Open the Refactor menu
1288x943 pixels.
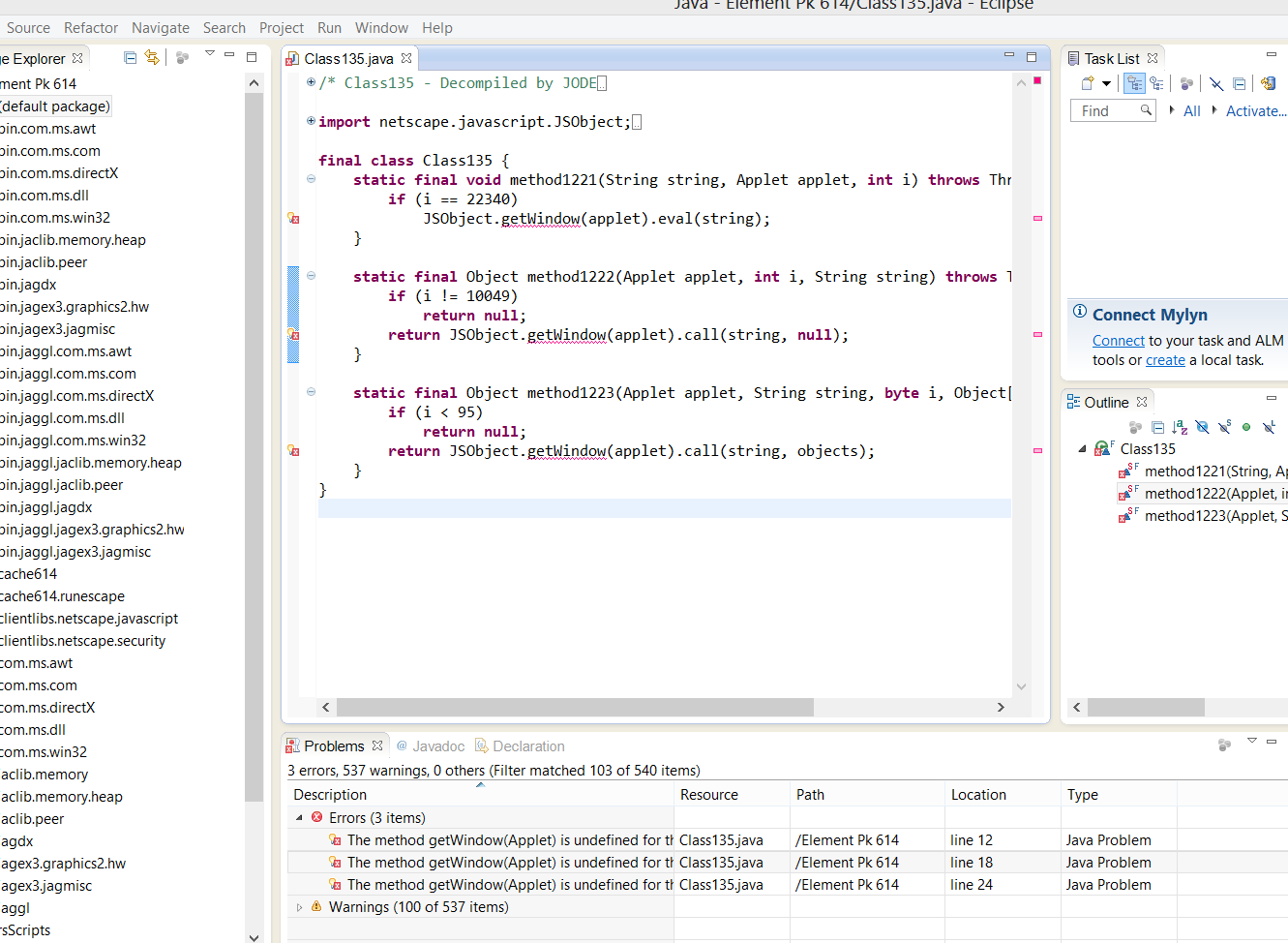[x=91, y=28]
